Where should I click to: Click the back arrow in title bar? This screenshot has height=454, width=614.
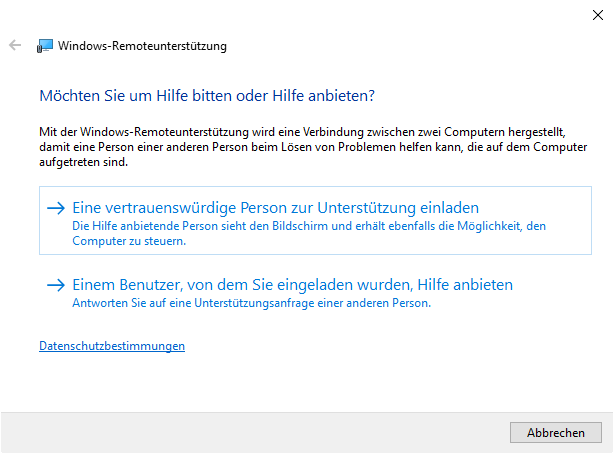(15, 45)
